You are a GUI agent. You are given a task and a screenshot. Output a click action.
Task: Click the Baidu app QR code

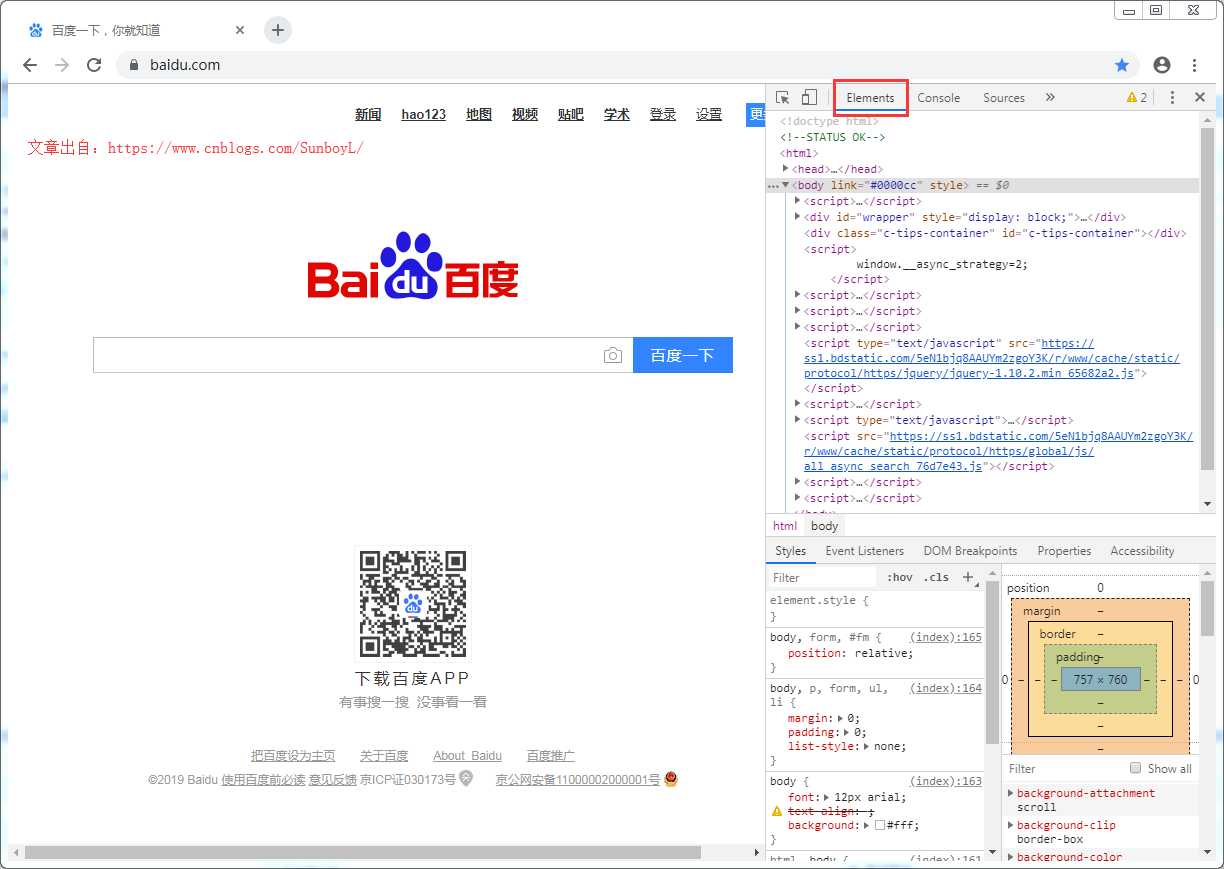pos(413,604)
